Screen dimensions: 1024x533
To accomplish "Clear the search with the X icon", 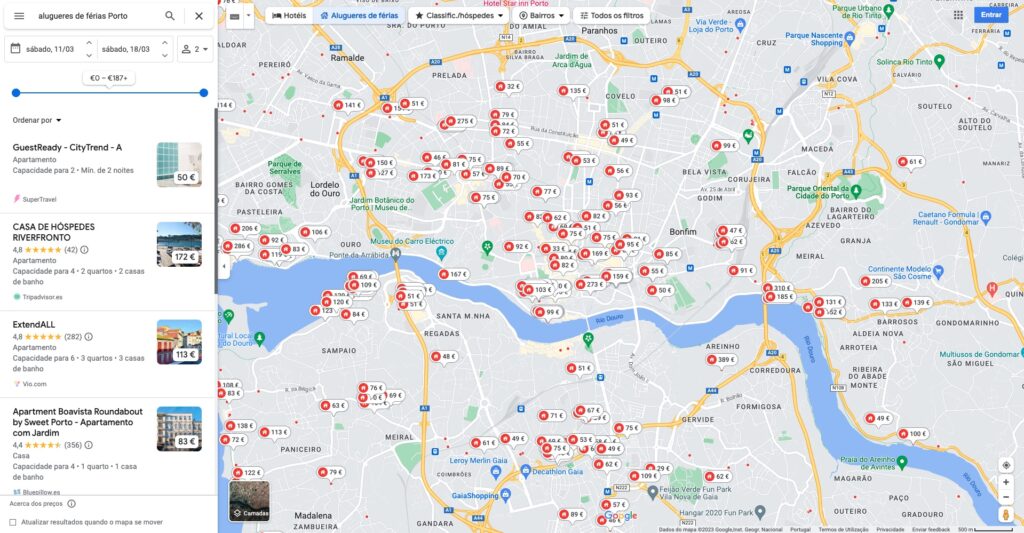I will pyautogui.click(x=199, y=16).
